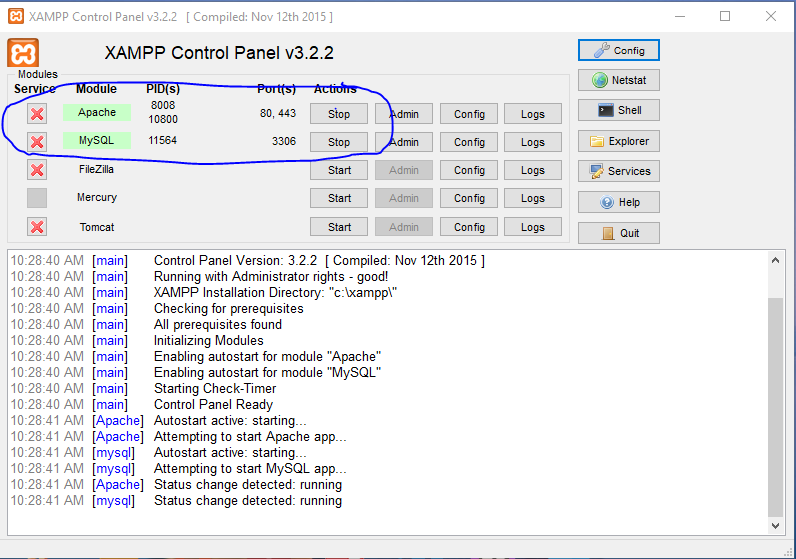This screenshot has width=796, height=559.
Task: Click log line "Control Panel Ready"
Action: [x=213, y=405]
